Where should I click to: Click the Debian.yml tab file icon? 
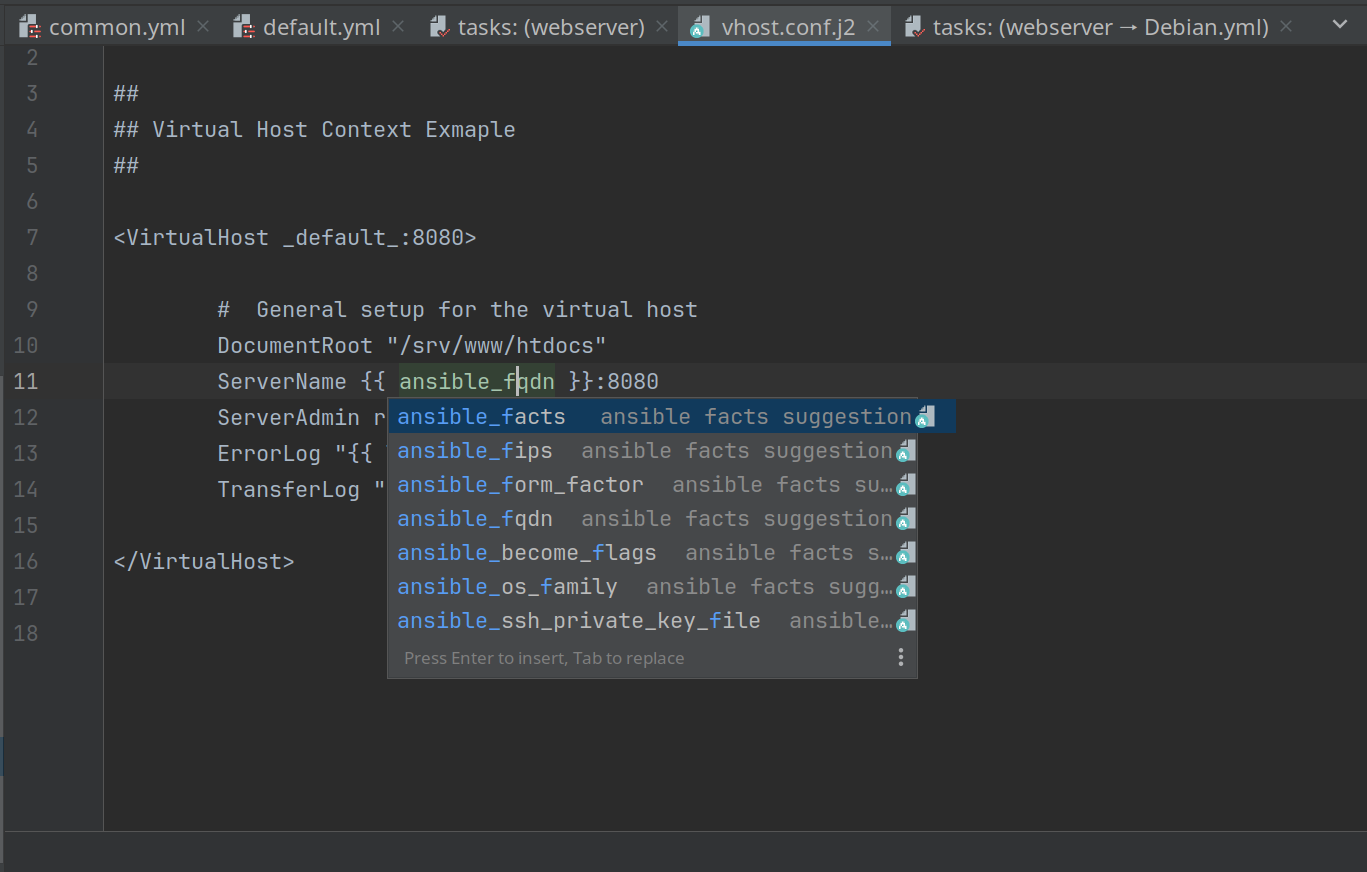913,27
